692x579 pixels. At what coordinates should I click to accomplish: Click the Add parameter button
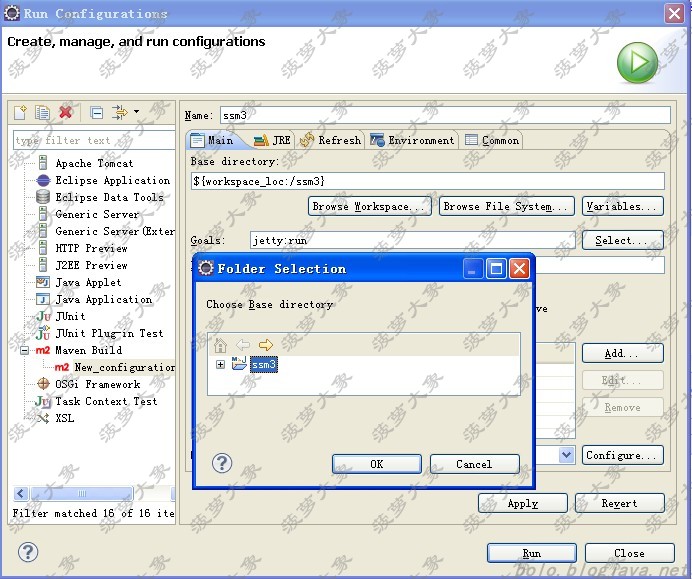623,353
